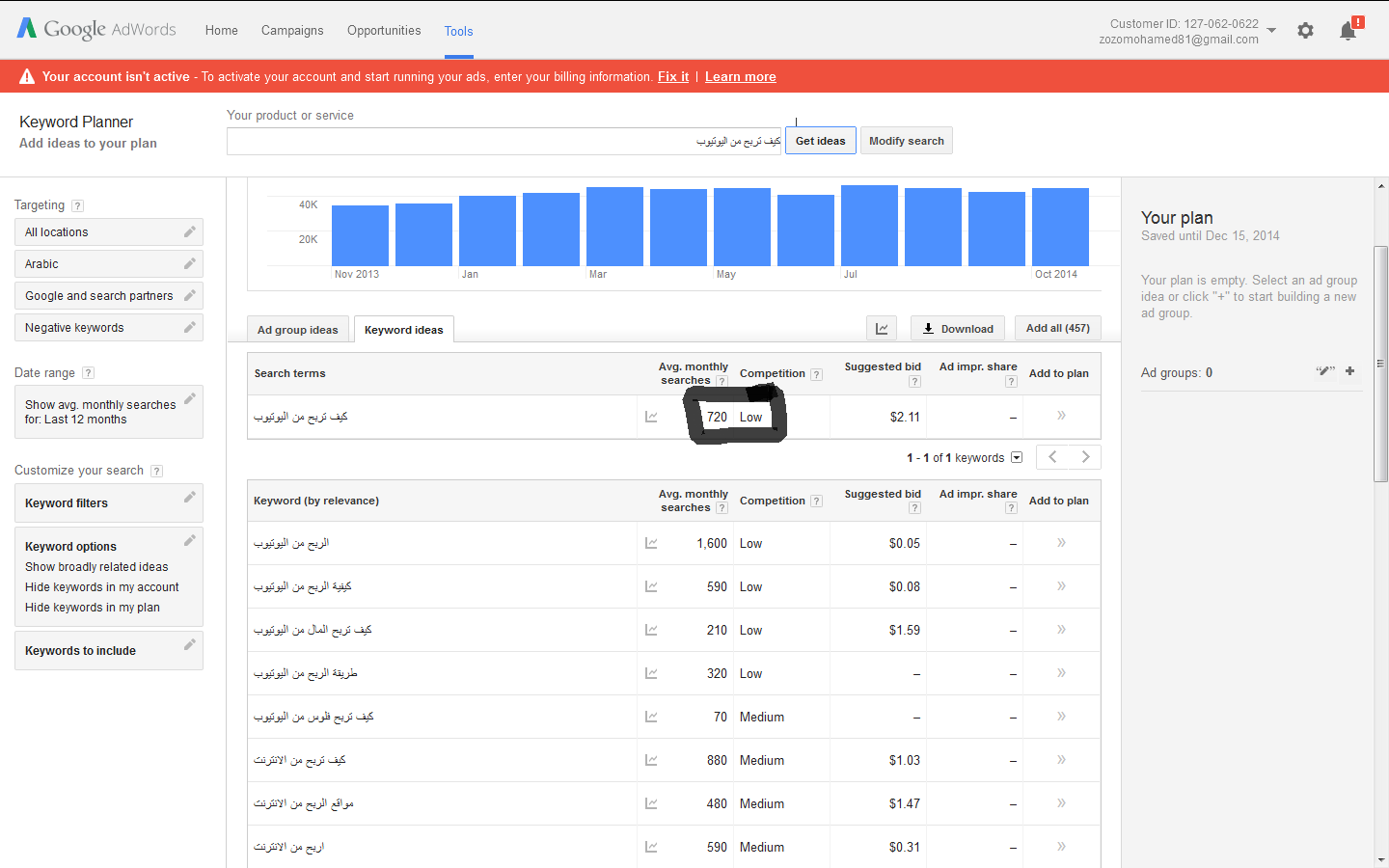Open the notifications bell icon

point(1348,31)
